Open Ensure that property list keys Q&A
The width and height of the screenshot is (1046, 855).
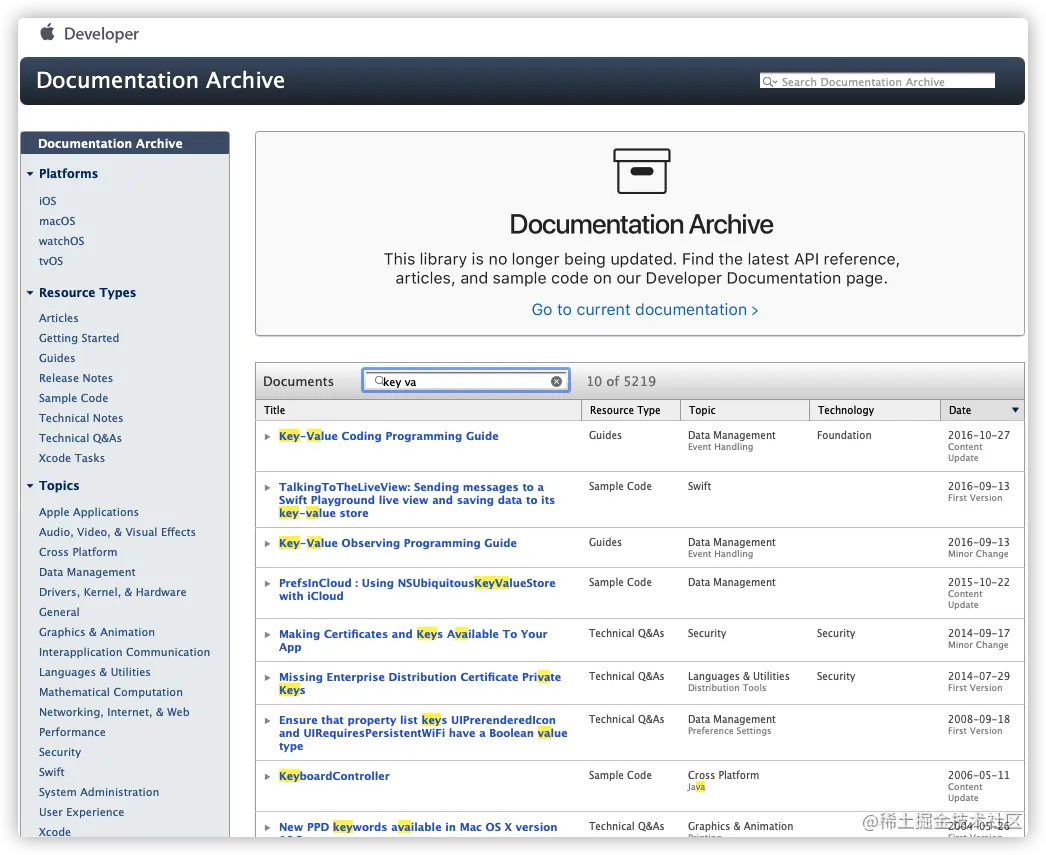pos(423,733)
